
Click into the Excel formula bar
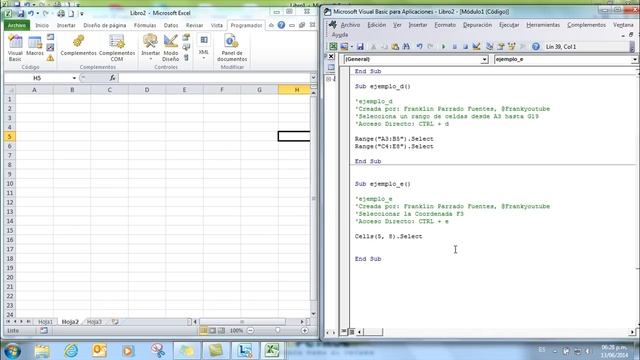coord(214,78)
